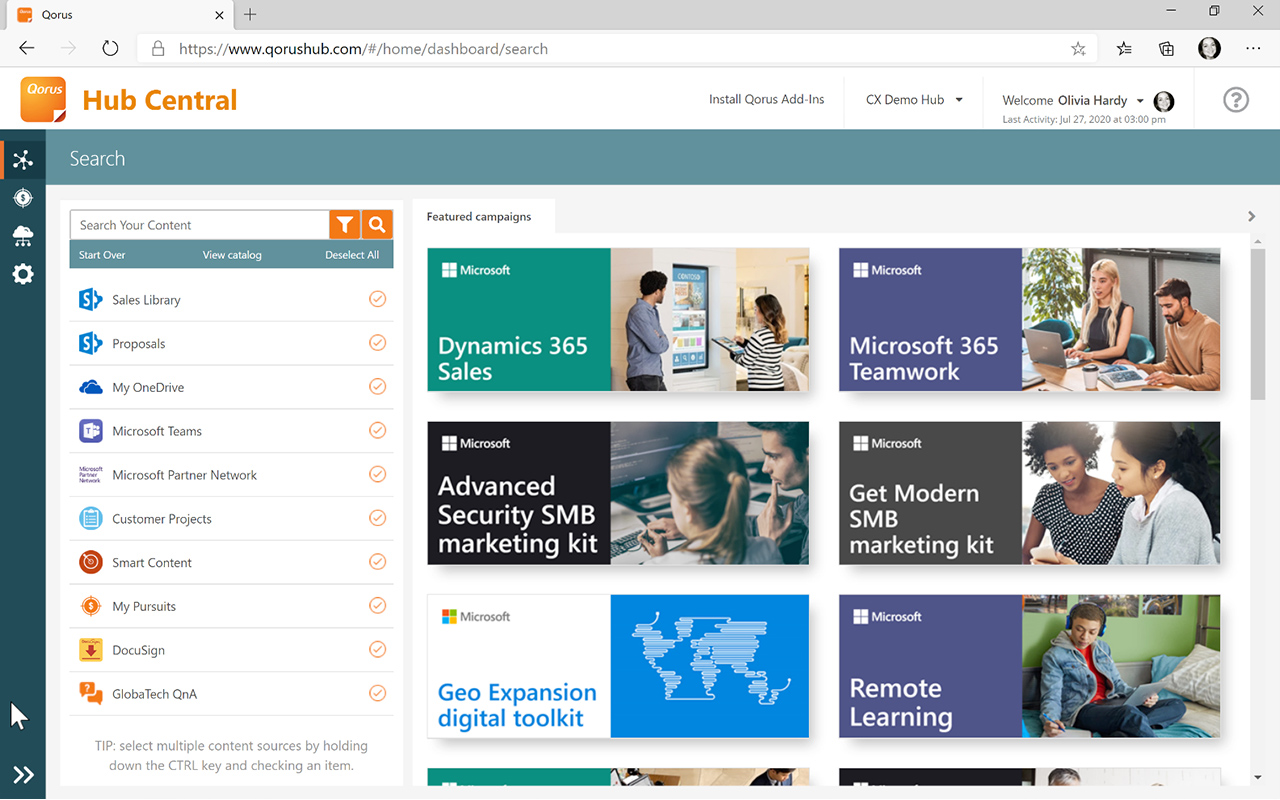Open Remote Learning campaign
1280x800 pixels.
[1029, 666]
